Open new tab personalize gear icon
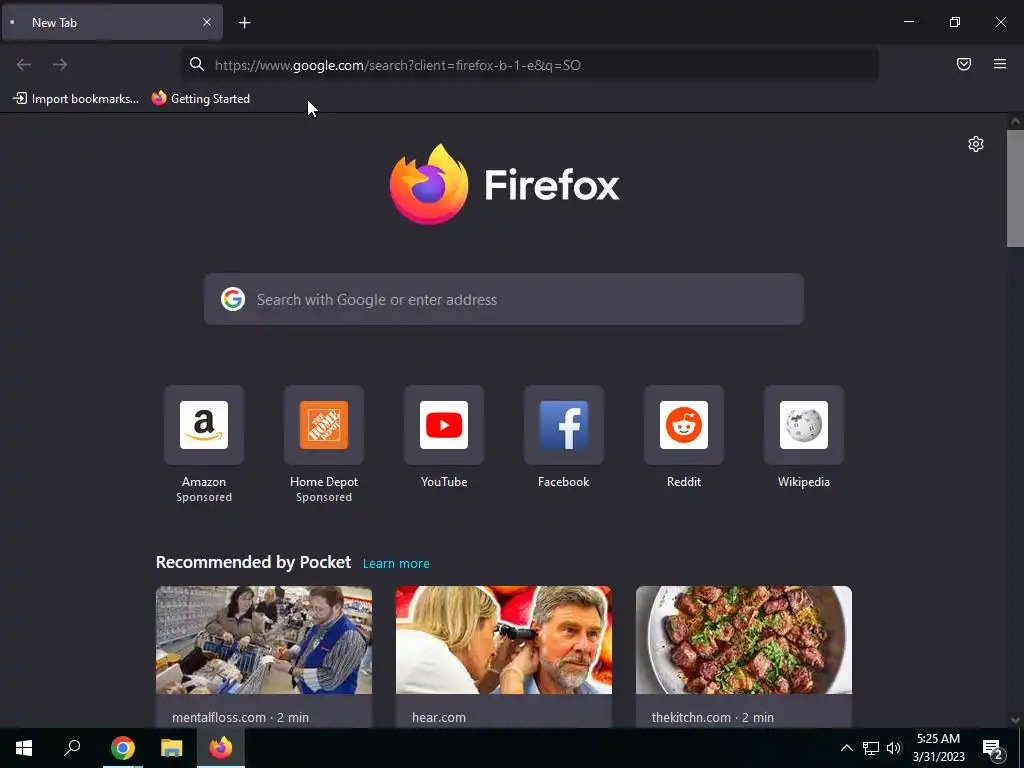1024x768 pixels. (976, 144)
